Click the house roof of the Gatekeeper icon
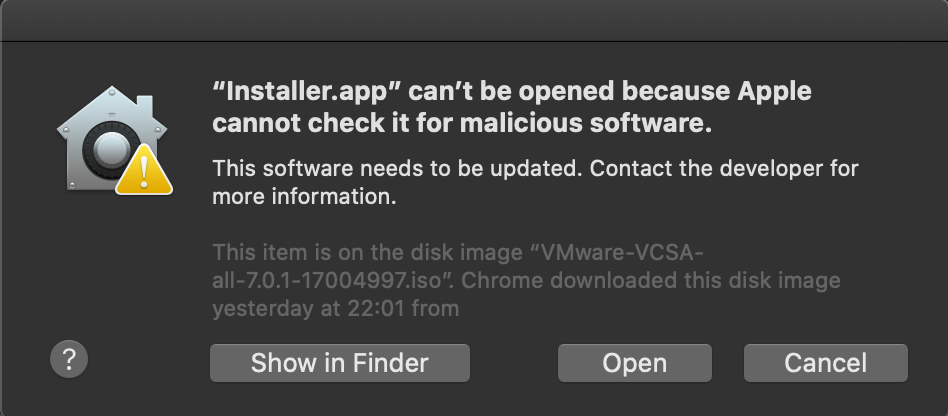948x416 pixels. pyautogui.click(x=107, y=108)
